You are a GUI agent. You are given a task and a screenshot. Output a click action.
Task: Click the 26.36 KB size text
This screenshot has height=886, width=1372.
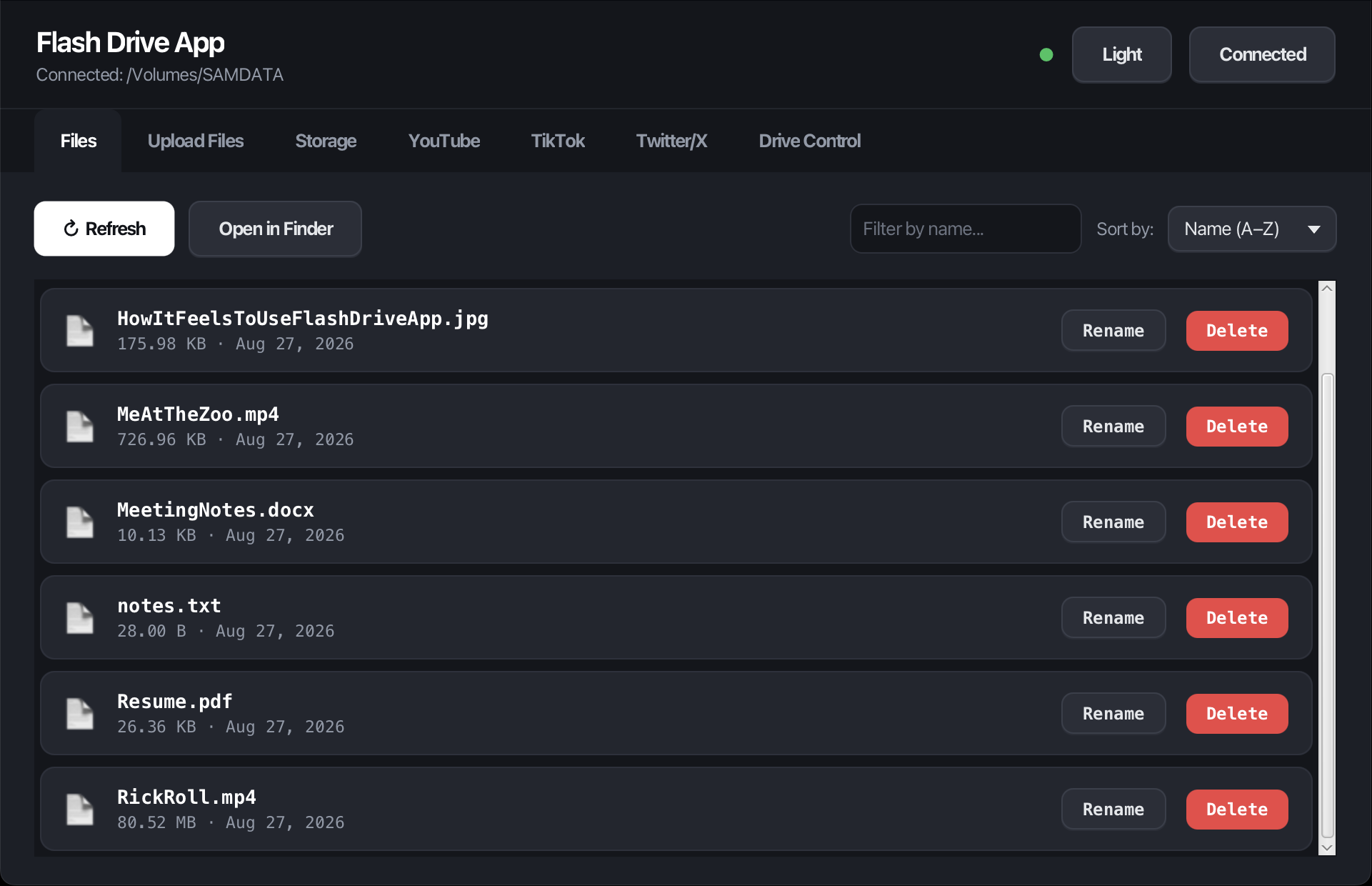coord(156,727)
